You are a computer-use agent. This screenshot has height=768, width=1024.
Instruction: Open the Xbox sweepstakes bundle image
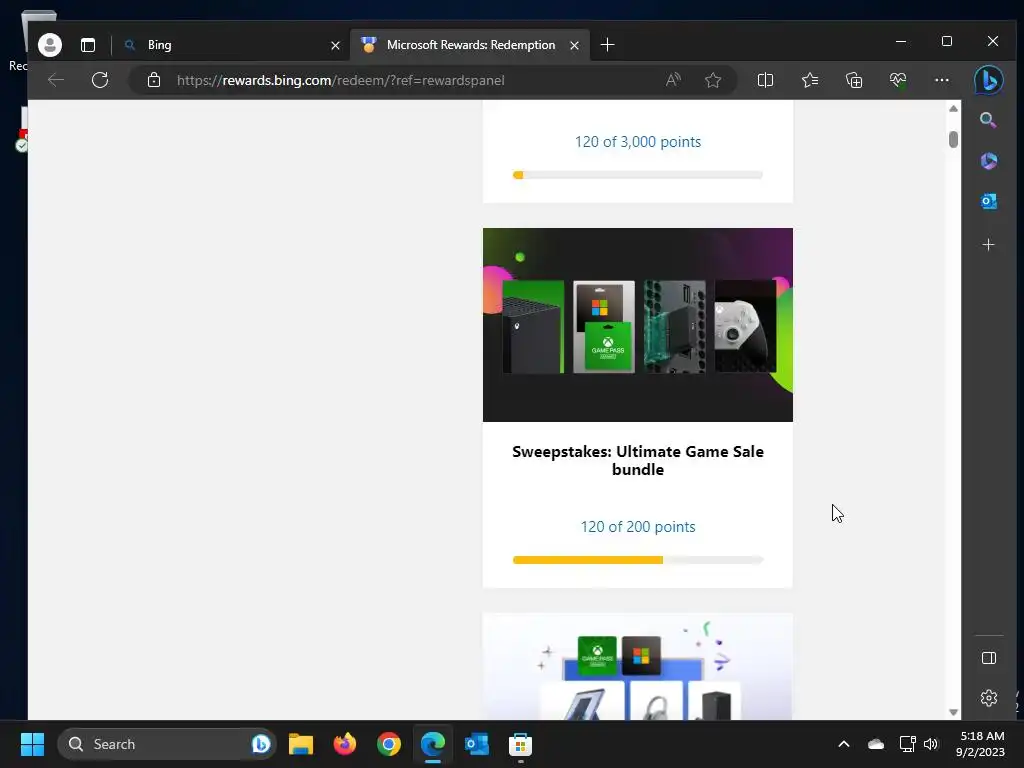638,325
